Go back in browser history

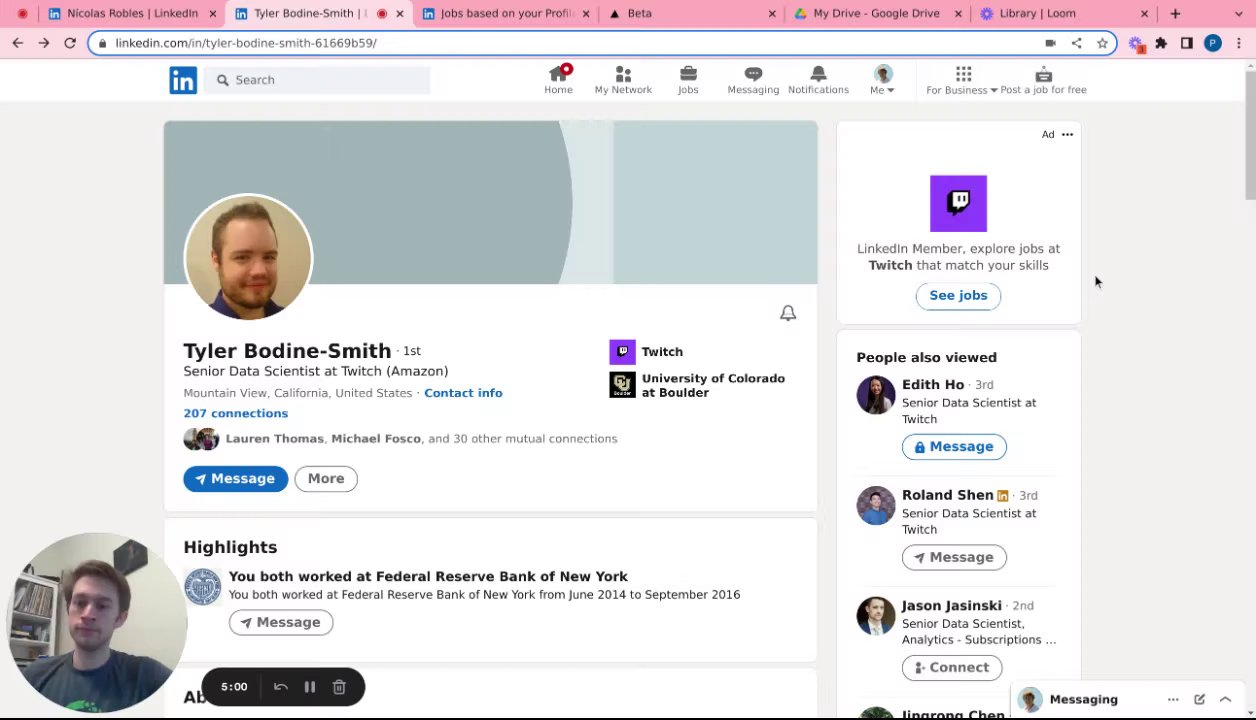coord(17,43)
